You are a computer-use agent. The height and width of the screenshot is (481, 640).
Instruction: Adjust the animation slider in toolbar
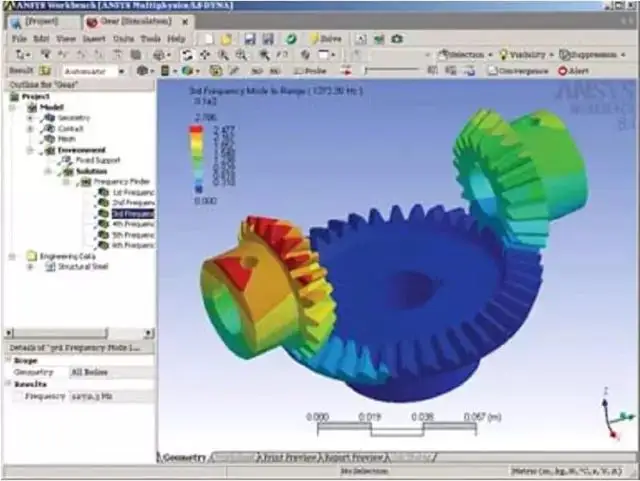pos(392,71)
